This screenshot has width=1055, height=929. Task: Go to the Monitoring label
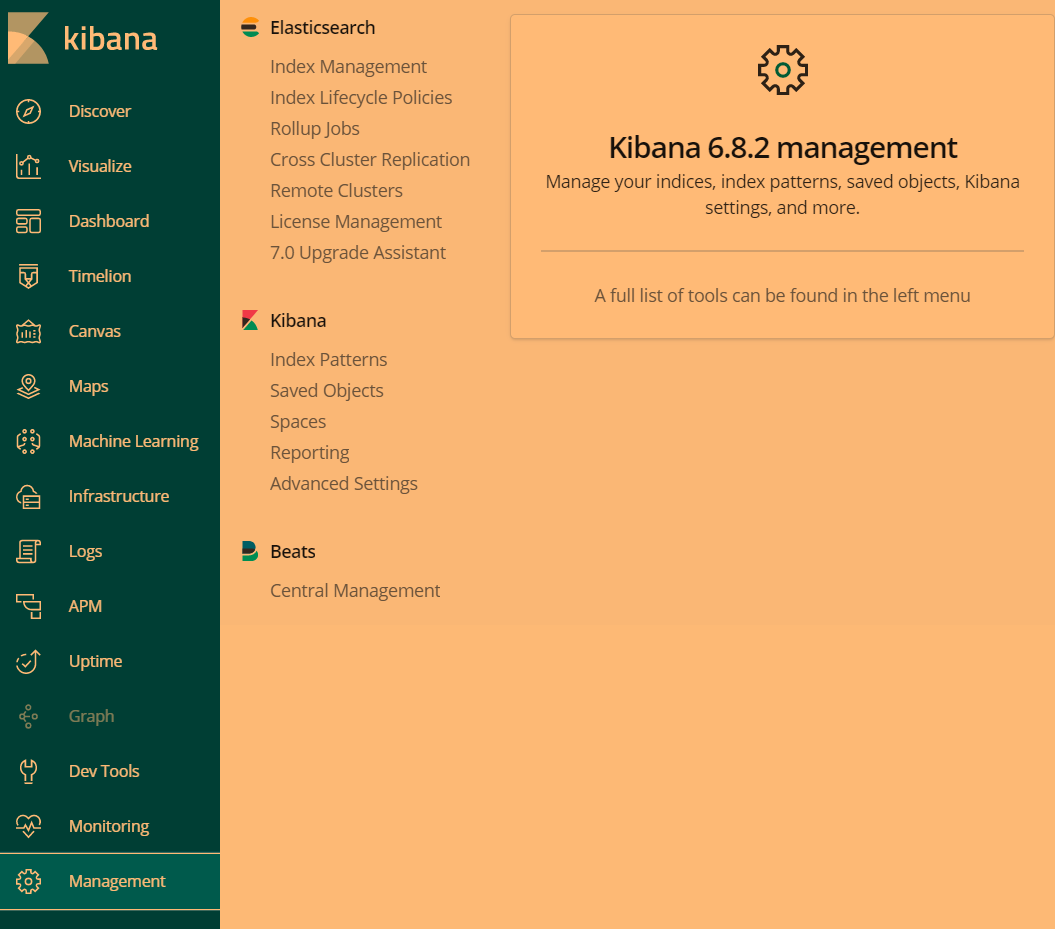pyautogui.click(x=109, y=826)
